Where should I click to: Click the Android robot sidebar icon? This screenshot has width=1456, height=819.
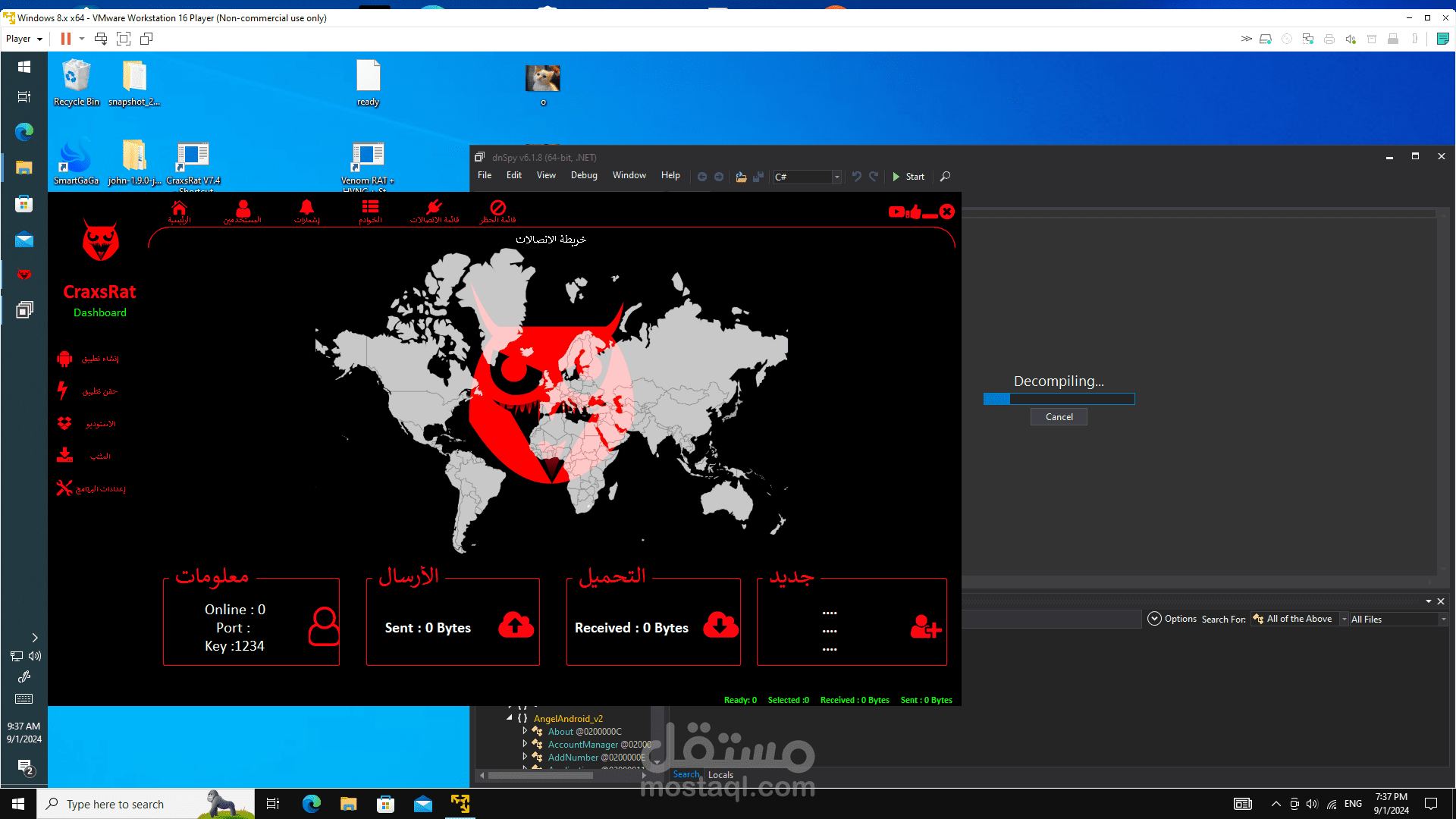point(64,359)
